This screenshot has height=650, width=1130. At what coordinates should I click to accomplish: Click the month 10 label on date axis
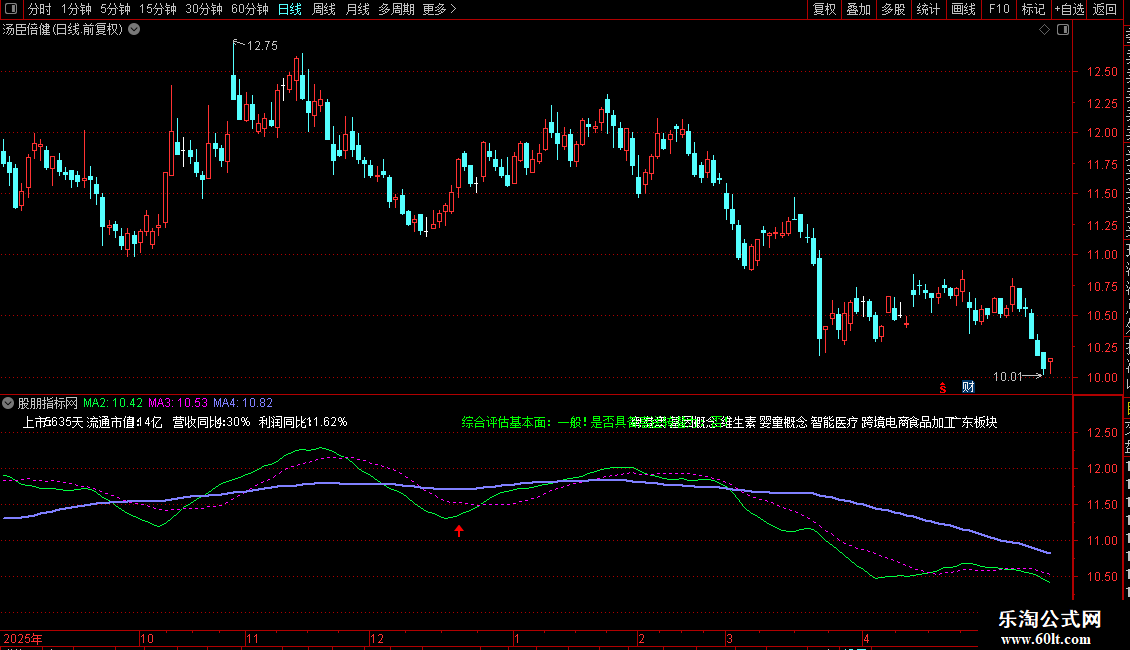146,638
